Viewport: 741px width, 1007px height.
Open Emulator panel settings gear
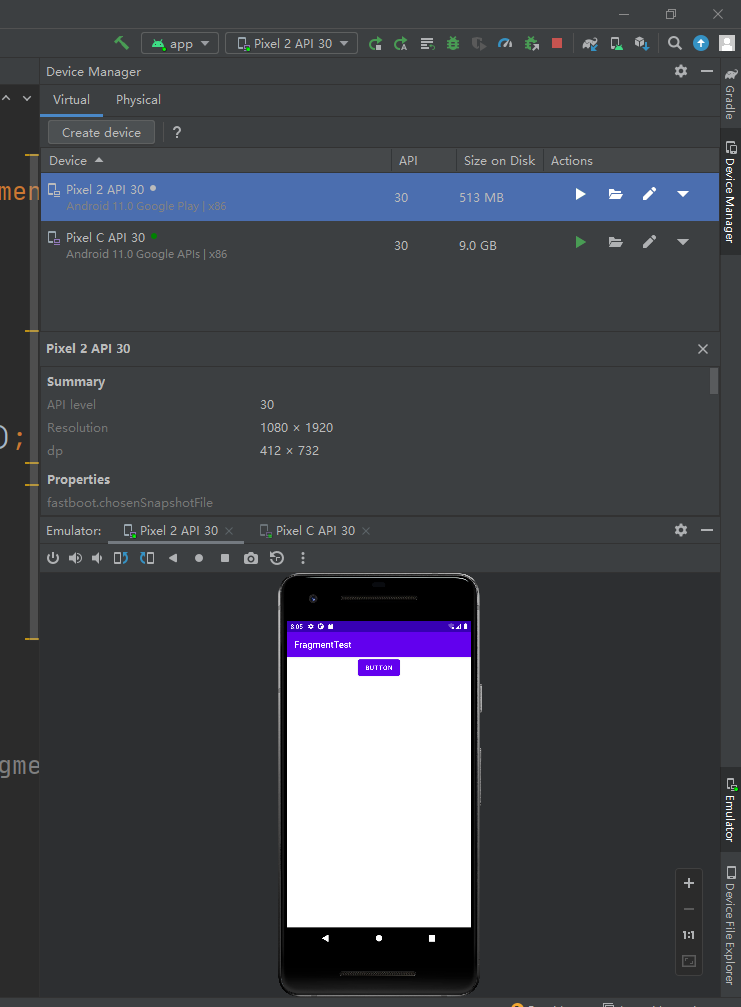click(x=681, y=530)
